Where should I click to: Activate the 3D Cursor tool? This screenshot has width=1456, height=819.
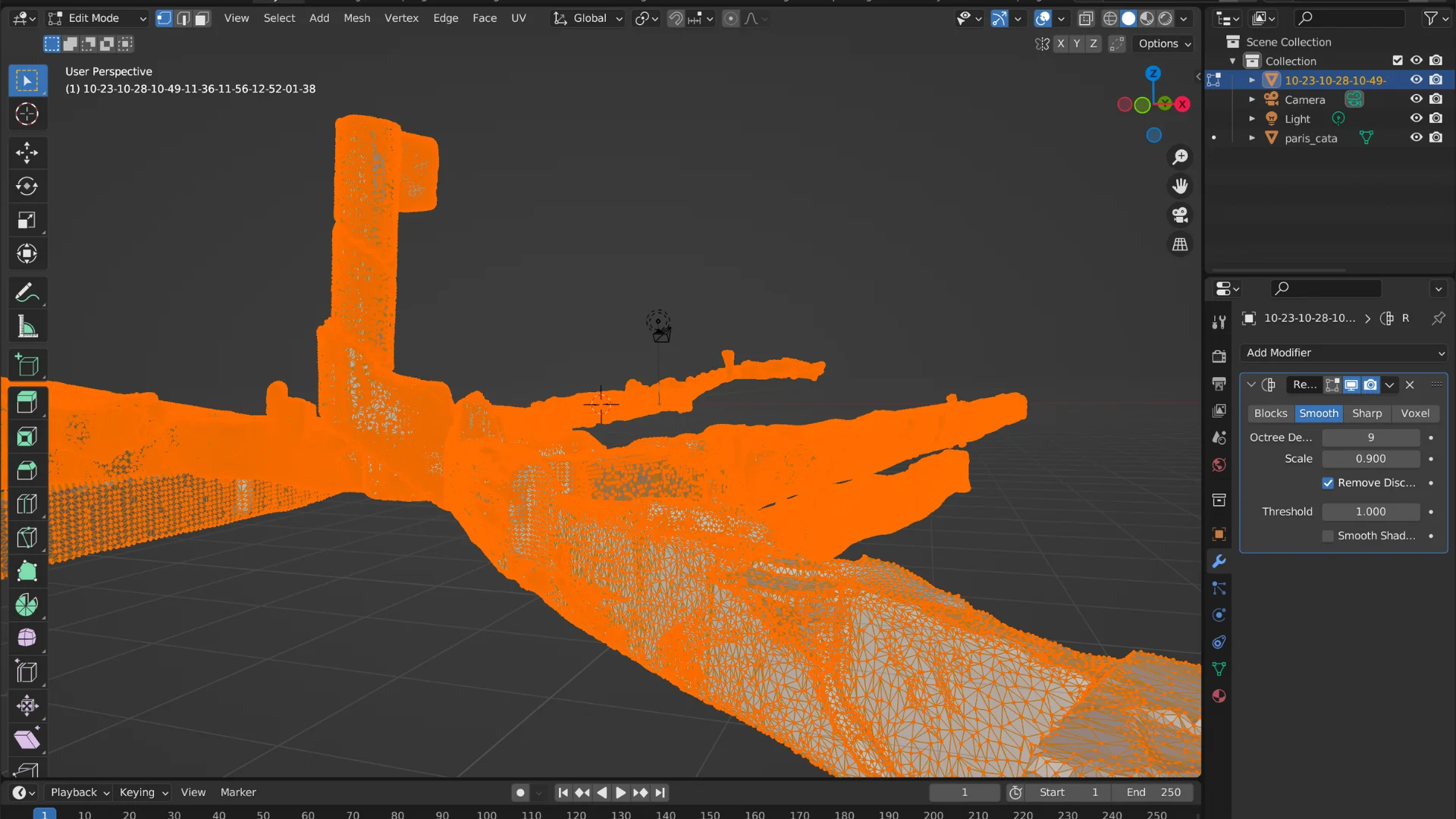[x=27, y=114]
